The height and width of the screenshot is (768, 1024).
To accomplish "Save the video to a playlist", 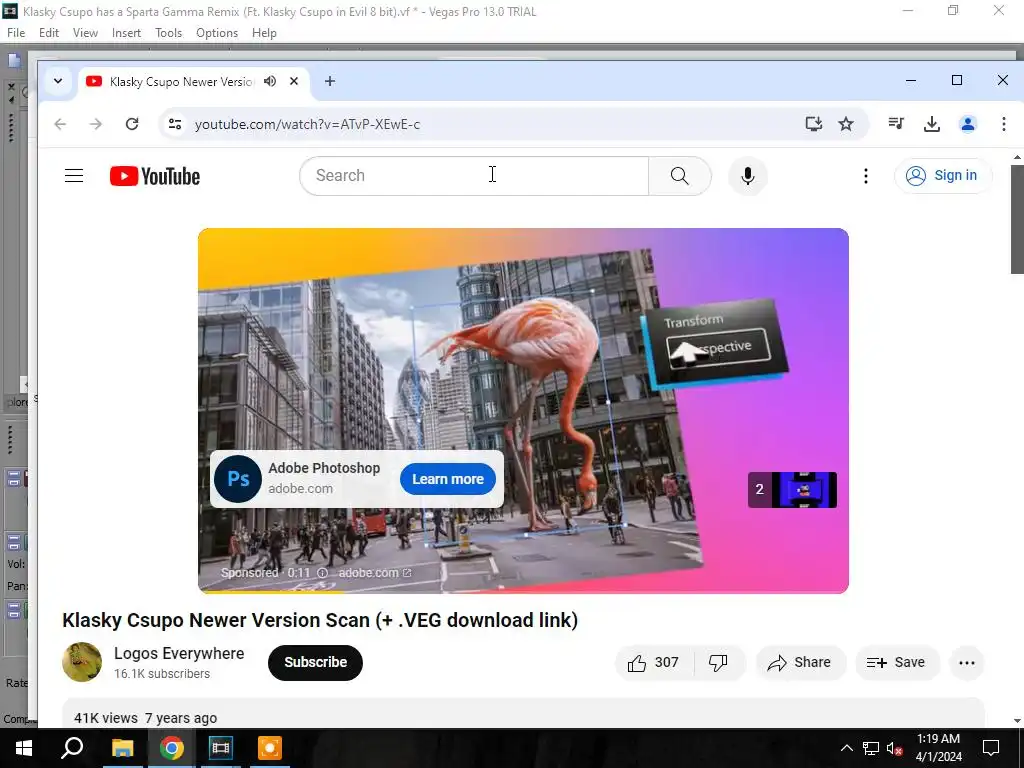I will click(x=897, y=663).
